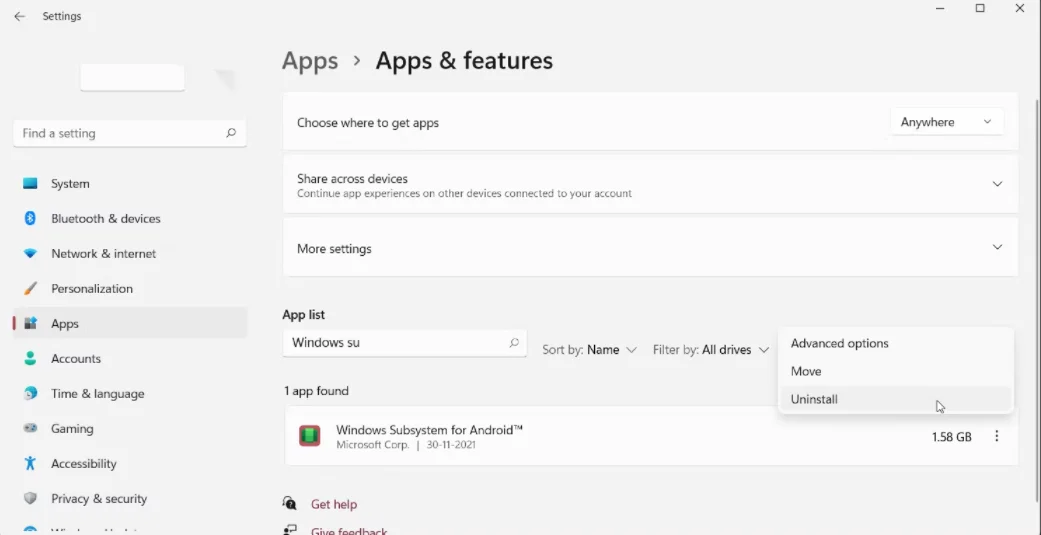This screenshot has height=535, width=1041.
Task: Click three-dot menu for Windows Subsystem for Android
Action: pyautogui.click(x=997, y=436)
